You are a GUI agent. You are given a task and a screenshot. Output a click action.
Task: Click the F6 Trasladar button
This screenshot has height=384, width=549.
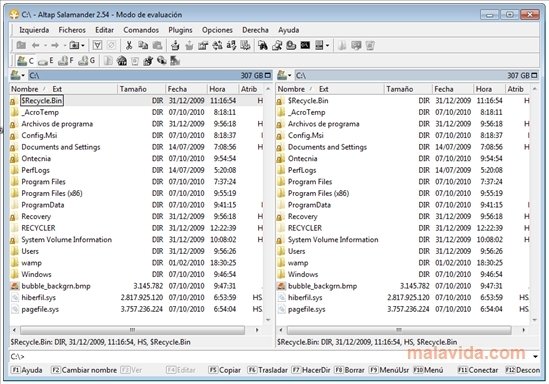tap(267, 370)
